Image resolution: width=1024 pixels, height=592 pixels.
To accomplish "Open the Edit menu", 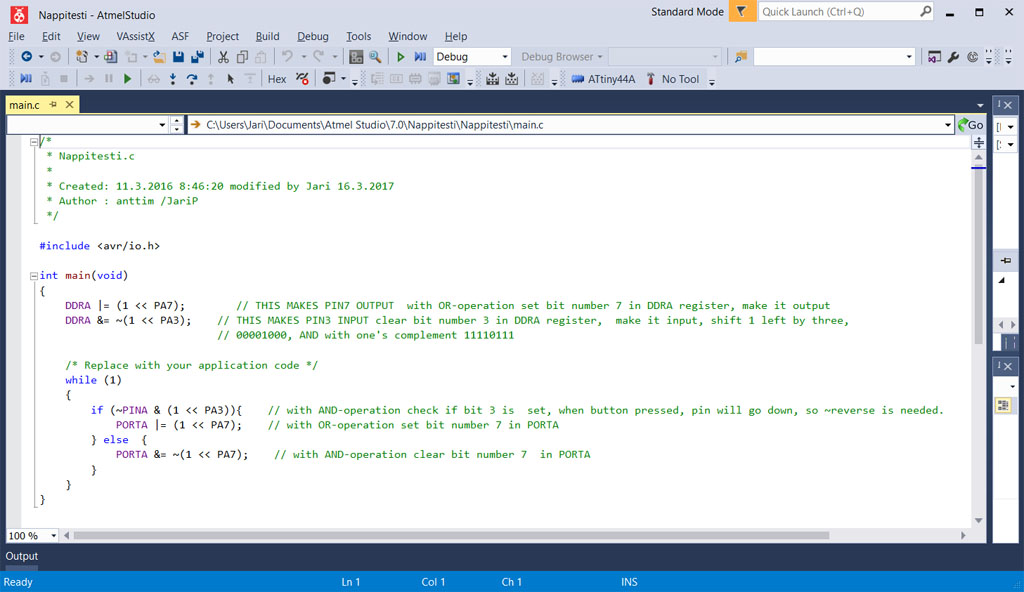I will [x=51, y=37].
